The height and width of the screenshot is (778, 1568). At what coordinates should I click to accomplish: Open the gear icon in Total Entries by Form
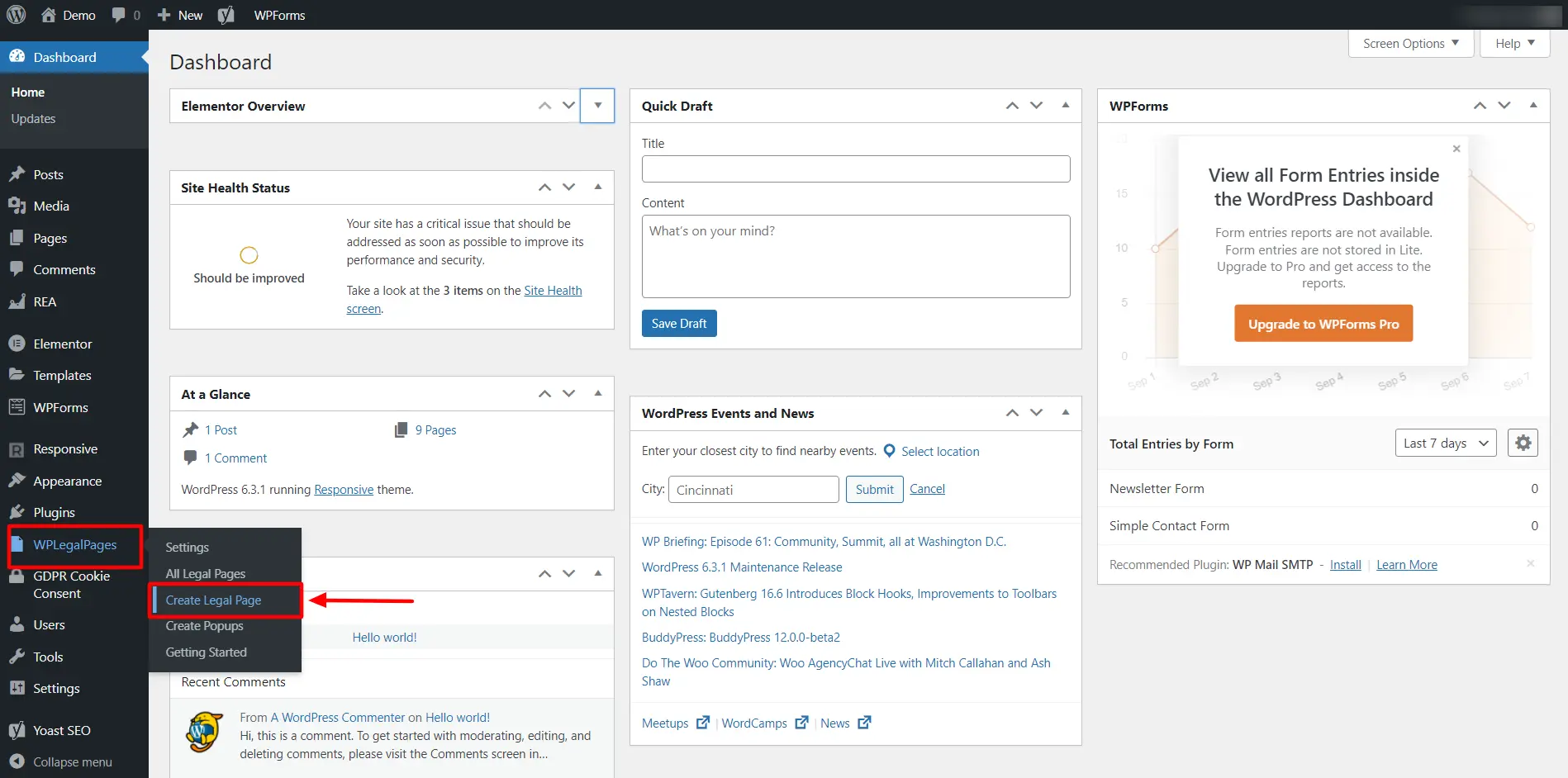[1523, 443]
